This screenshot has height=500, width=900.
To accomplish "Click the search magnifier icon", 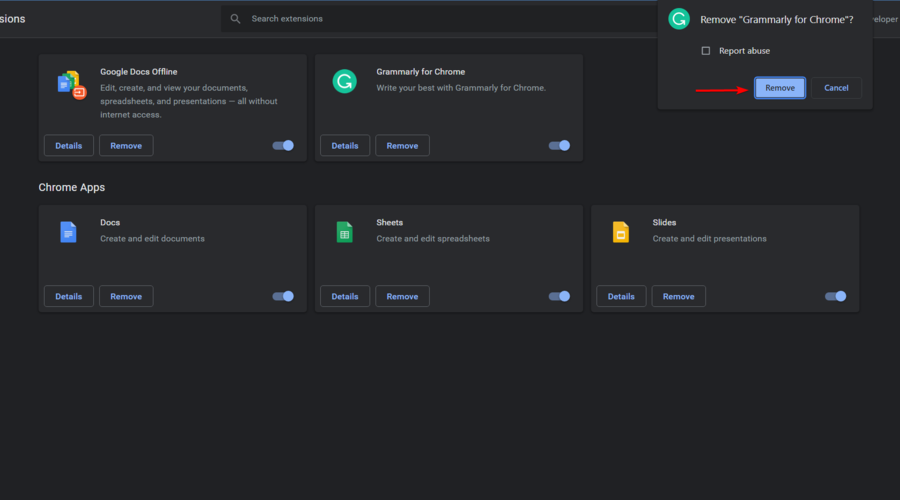I will coord(236,19).
